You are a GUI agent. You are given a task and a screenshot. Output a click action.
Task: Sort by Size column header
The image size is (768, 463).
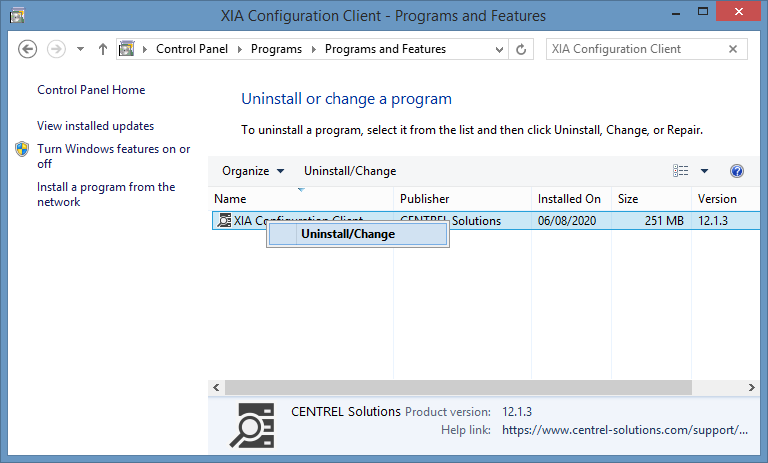651,199
